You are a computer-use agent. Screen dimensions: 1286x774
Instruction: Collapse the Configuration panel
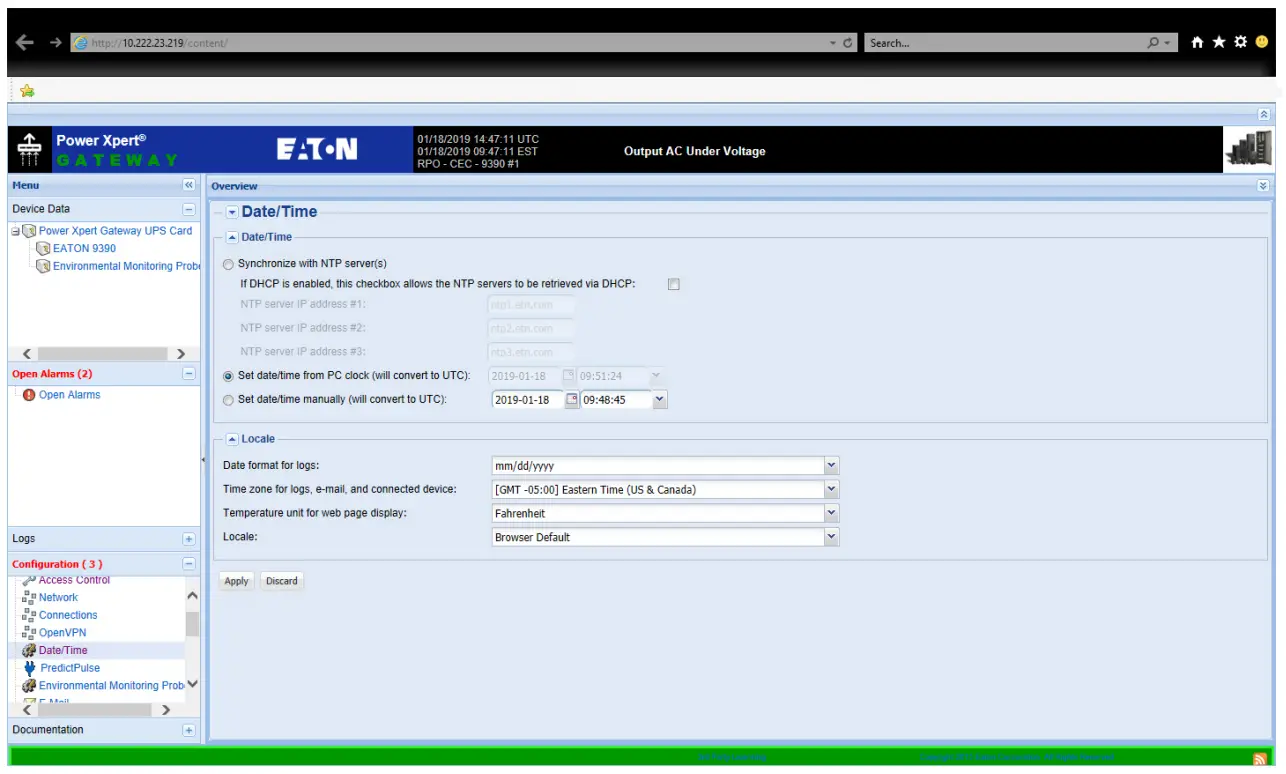pos(188,564)
